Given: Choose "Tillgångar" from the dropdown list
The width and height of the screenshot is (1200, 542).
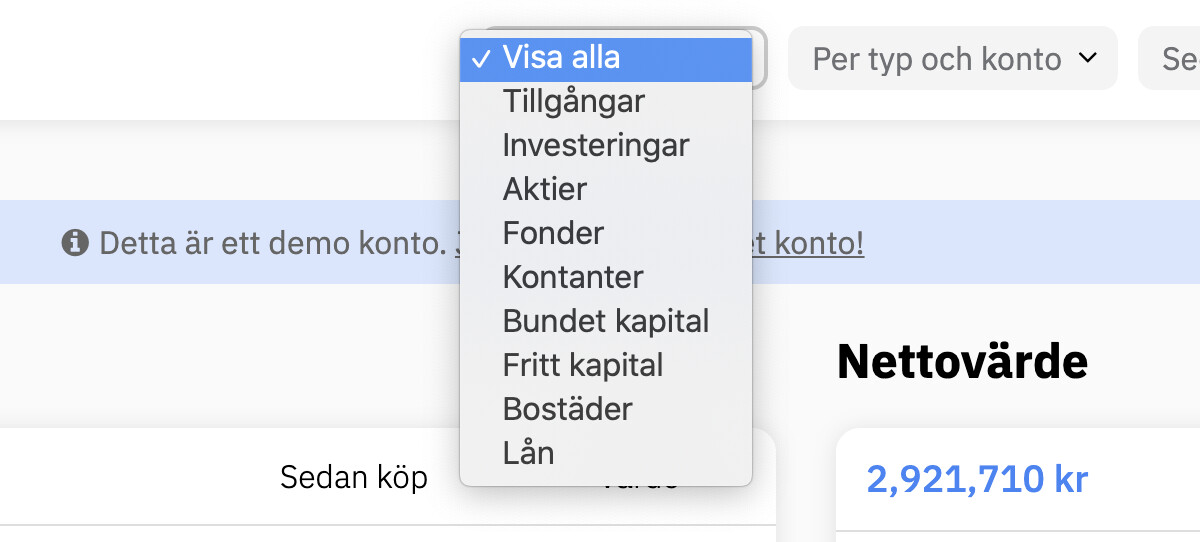Looking at the screenshot, I should pyautogui.click(x=574, y=102).
